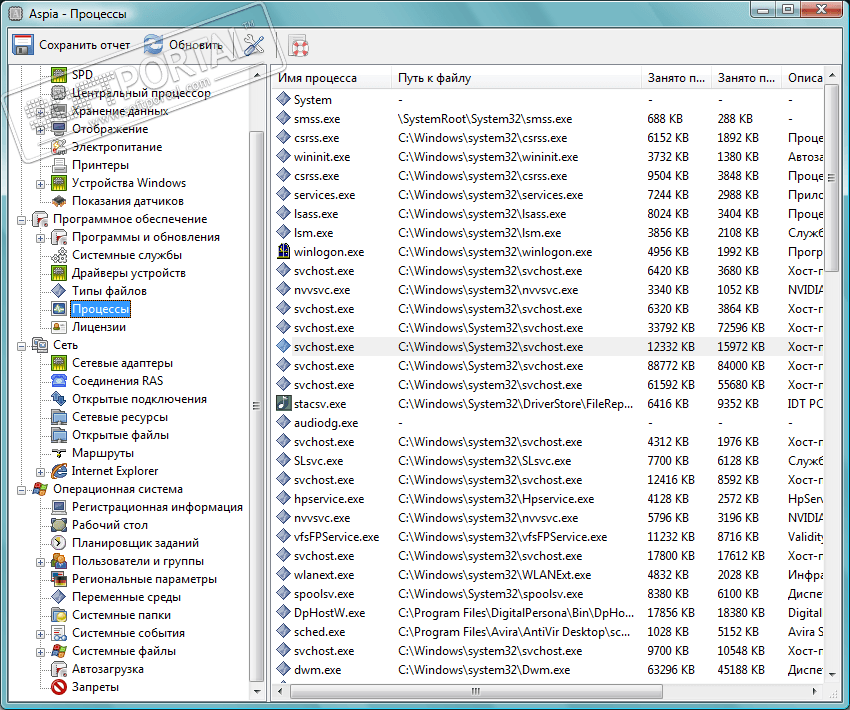Viewport: 850px width, 710px height.
Task: Click the horizontal scrollbar thumb of process list
Action: (476, 691)
